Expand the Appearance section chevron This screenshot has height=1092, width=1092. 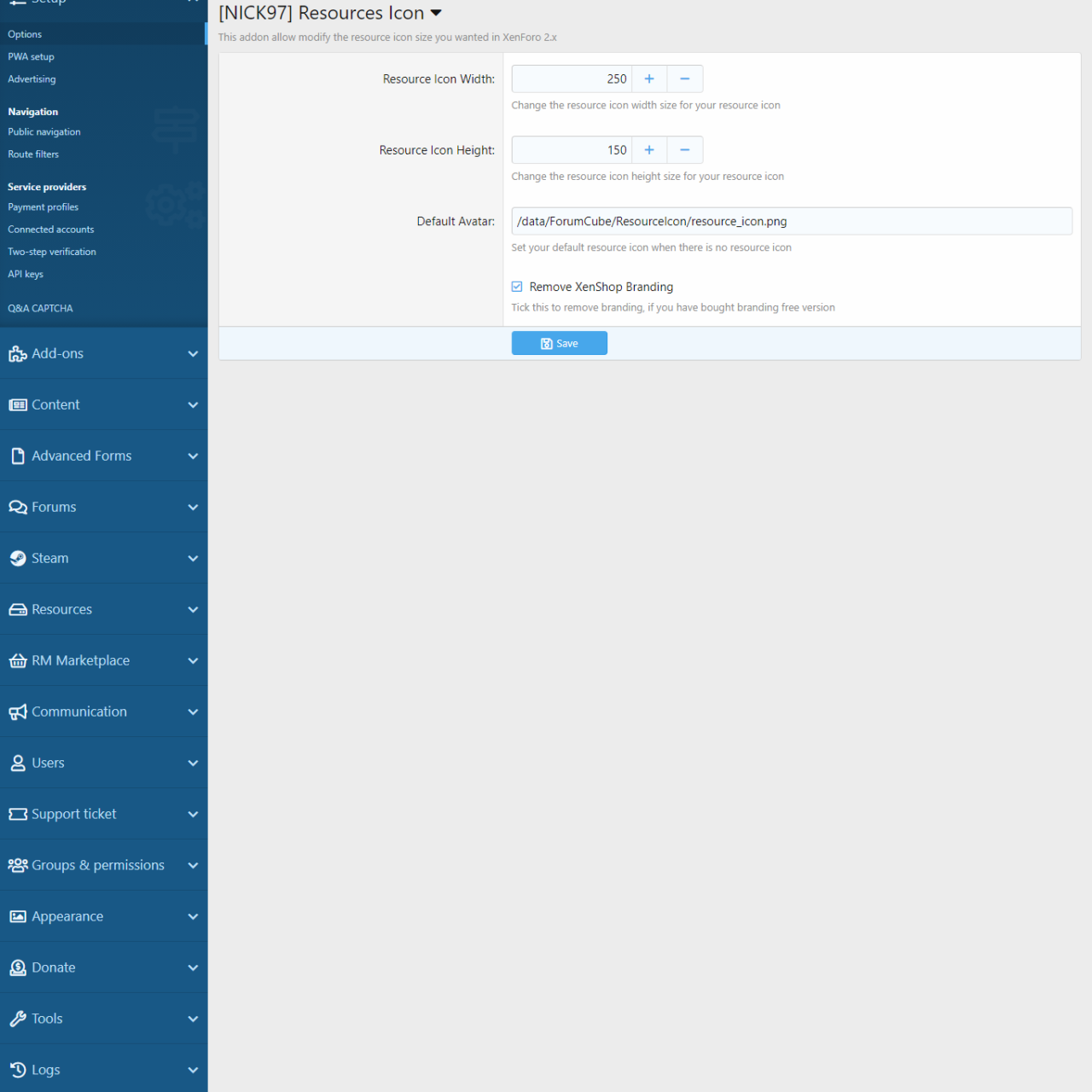pyautogui.click(x=193, y=916)
